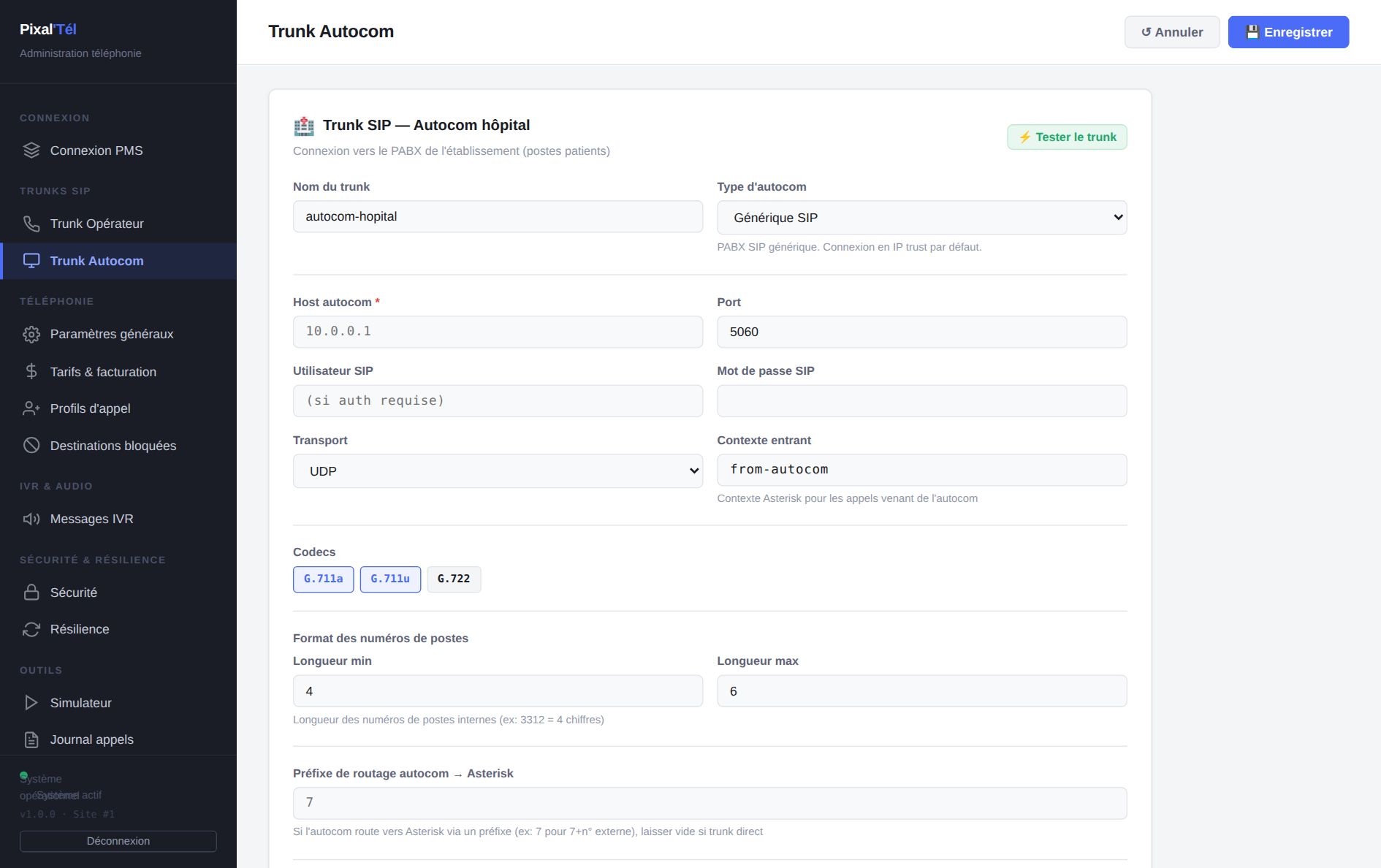Toggle the G.711u codec chip
Screen dimensions: 1381x868
pos(390,579)
